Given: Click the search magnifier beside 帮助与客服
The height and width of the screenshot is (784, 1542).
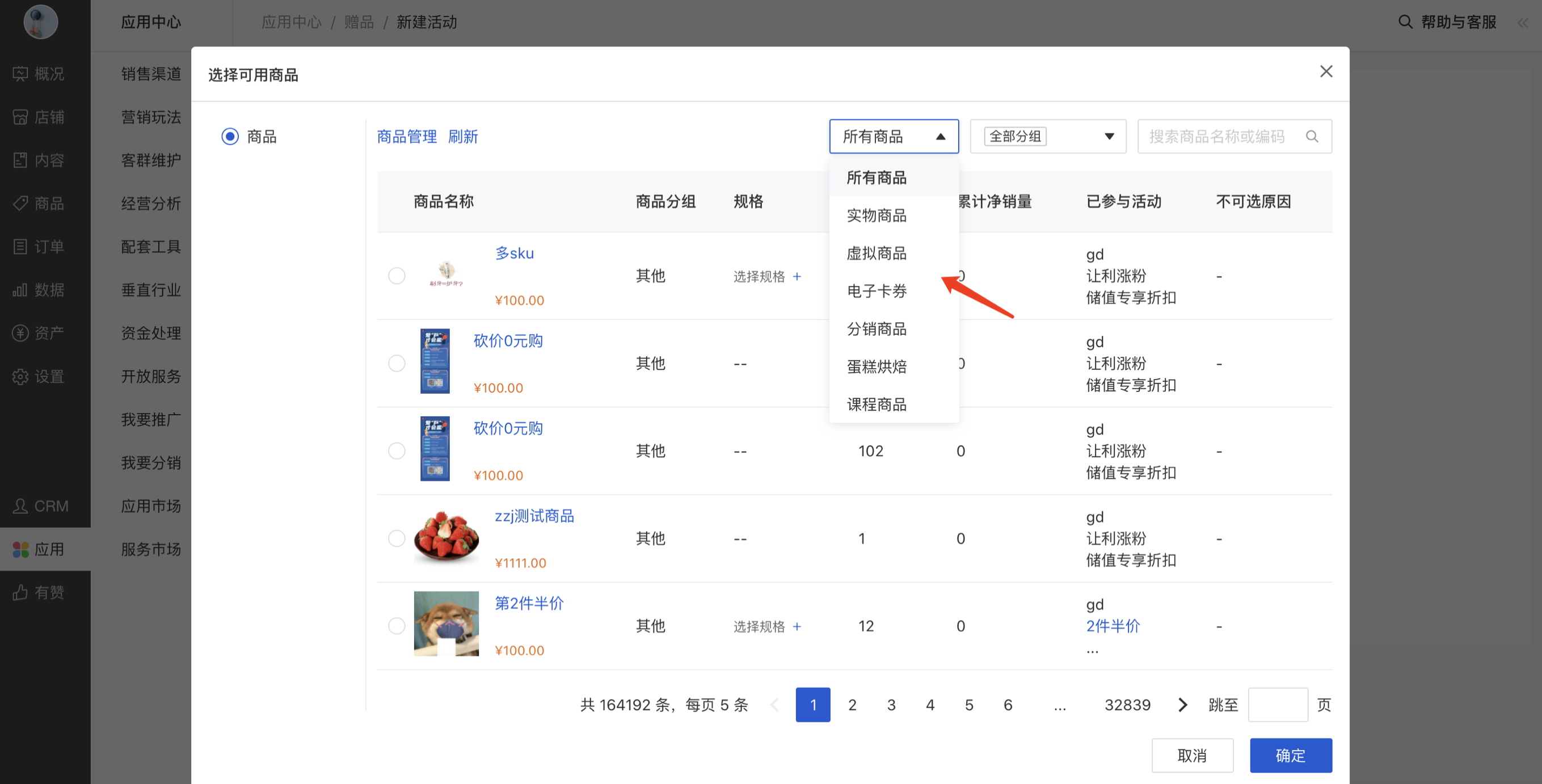Looking at the screenshot, I should tap(1405, 22).
